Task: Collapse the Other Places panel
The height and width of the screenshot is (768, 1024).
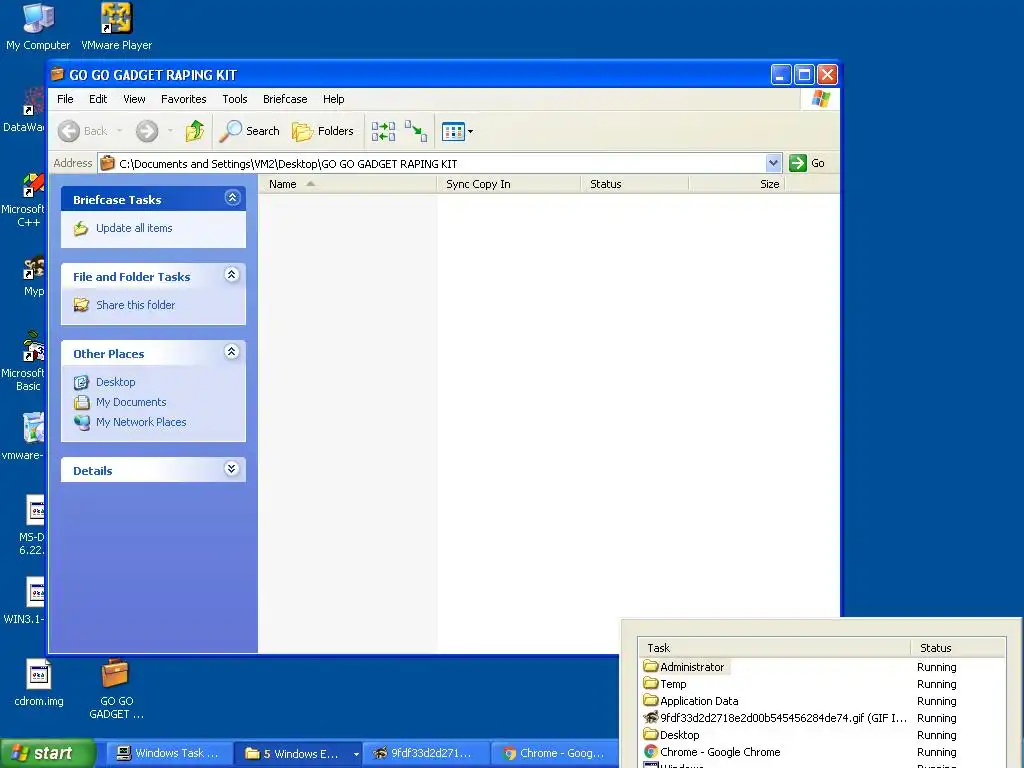Action: point(231,352)
